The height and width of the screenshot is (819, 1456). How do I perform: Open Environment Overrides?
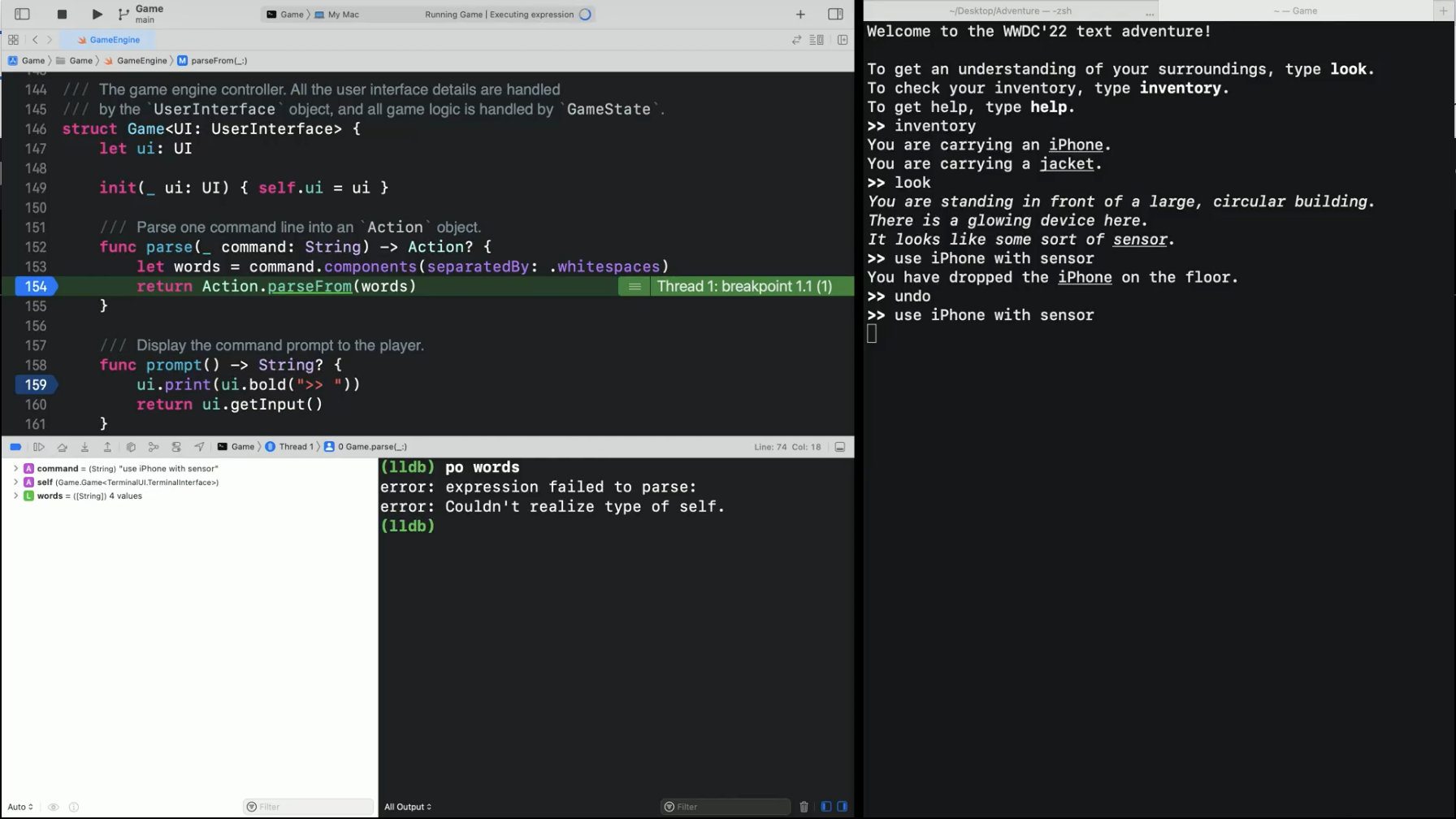click(x=176, y=447)
